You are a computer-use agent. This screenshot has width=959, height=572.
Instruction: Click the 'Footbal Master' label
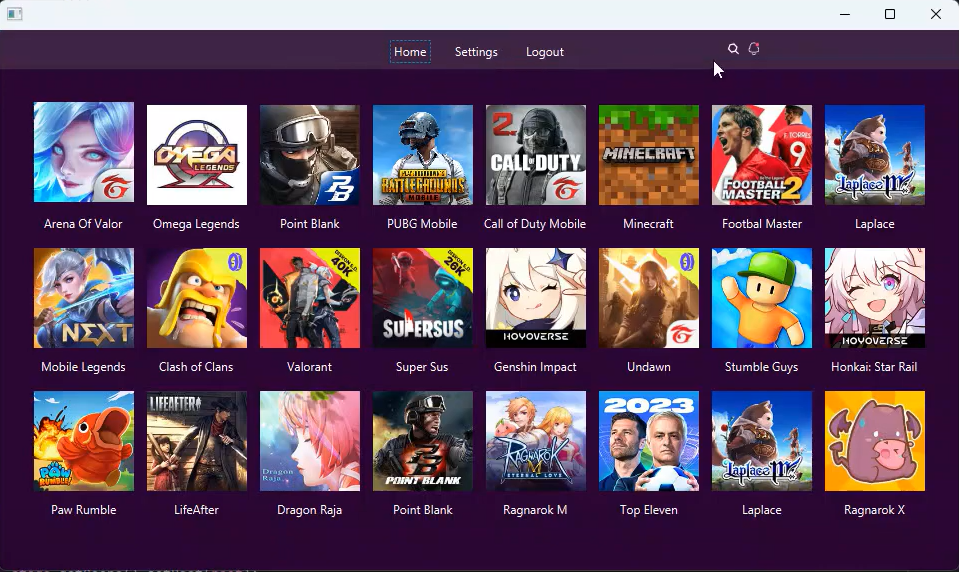click(x=762, y=224)
